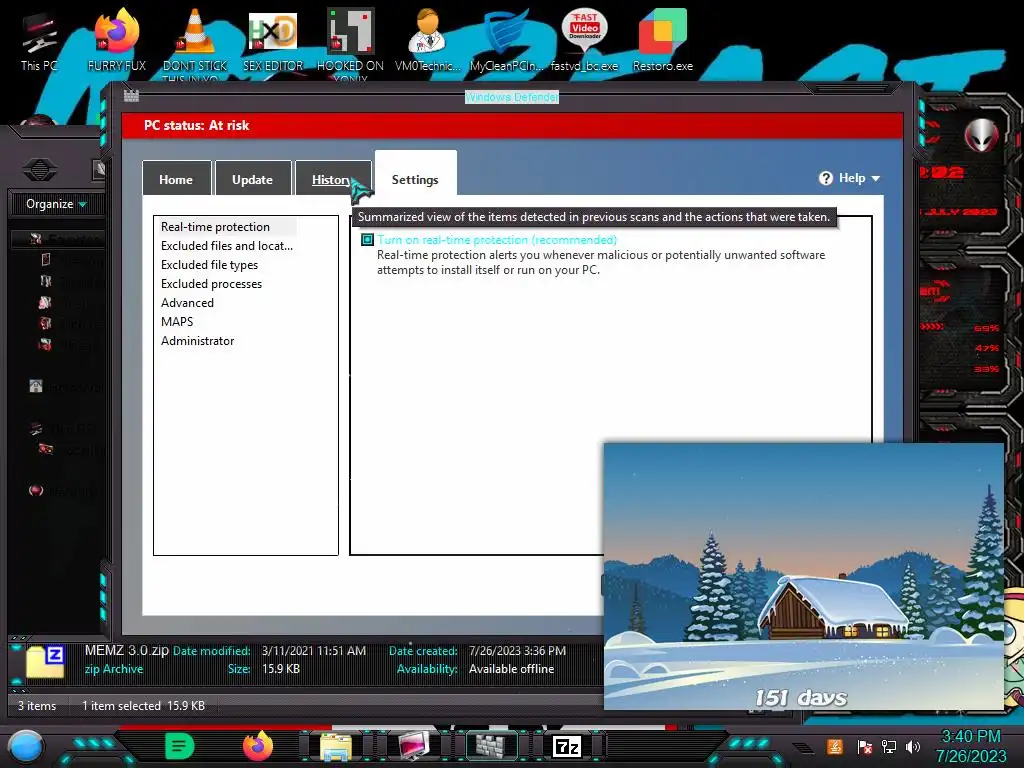Click the Java tray icon
Screen dimensions: 1024x768
coord(835,747)
